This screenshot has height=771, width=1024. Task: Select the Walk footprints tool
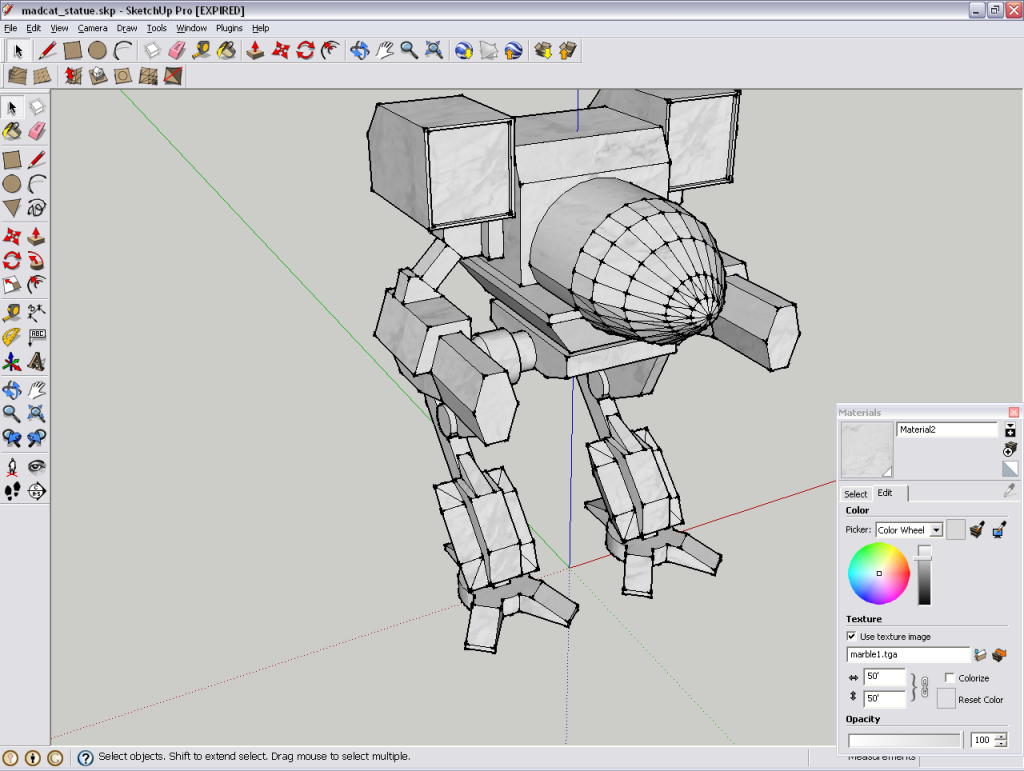(12, 490)
